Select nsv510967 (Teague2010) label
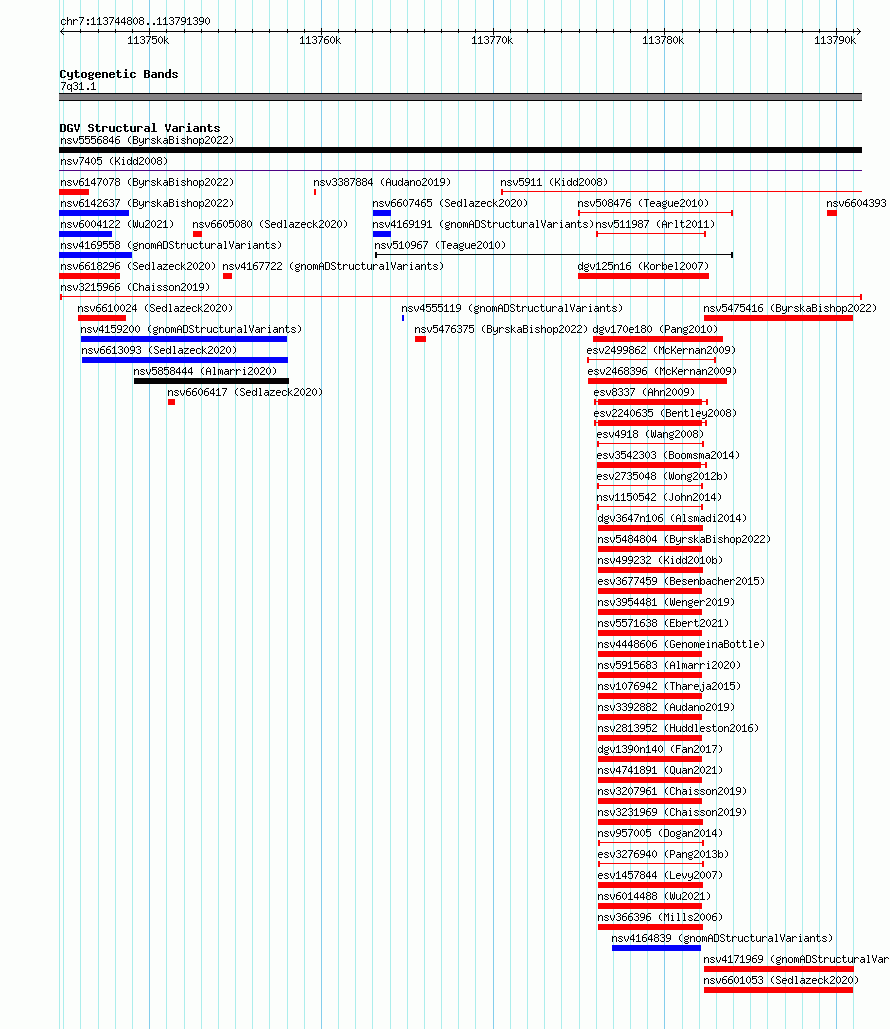This screenshot has width=890, height=1029. (440, 245)
